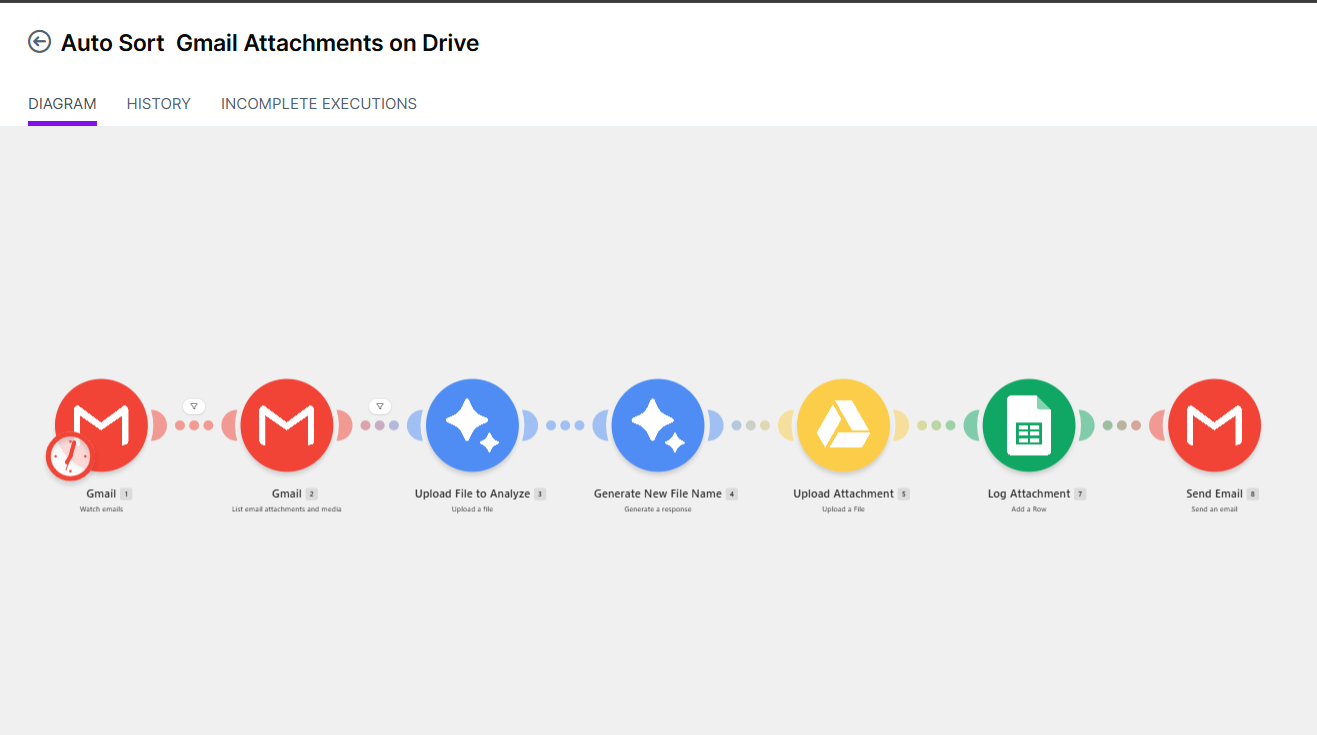The width and height of the screenshot is (1317, 735).
Task: Click the 'Watch emails' subtitle text
Action: coord(101,509)
